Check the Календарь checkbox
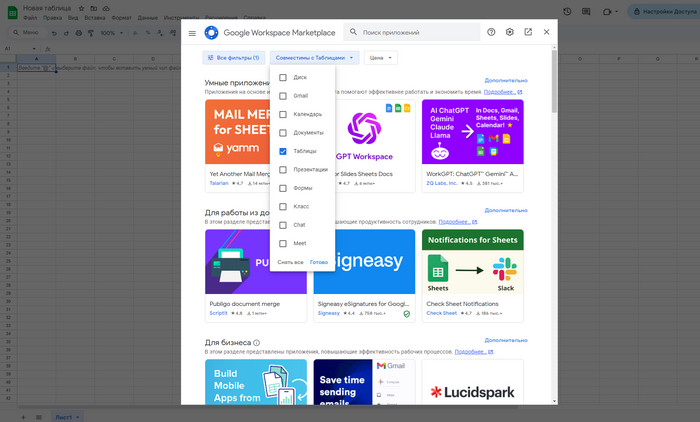The height and width of the screenshot is (422, 700). 283,115
